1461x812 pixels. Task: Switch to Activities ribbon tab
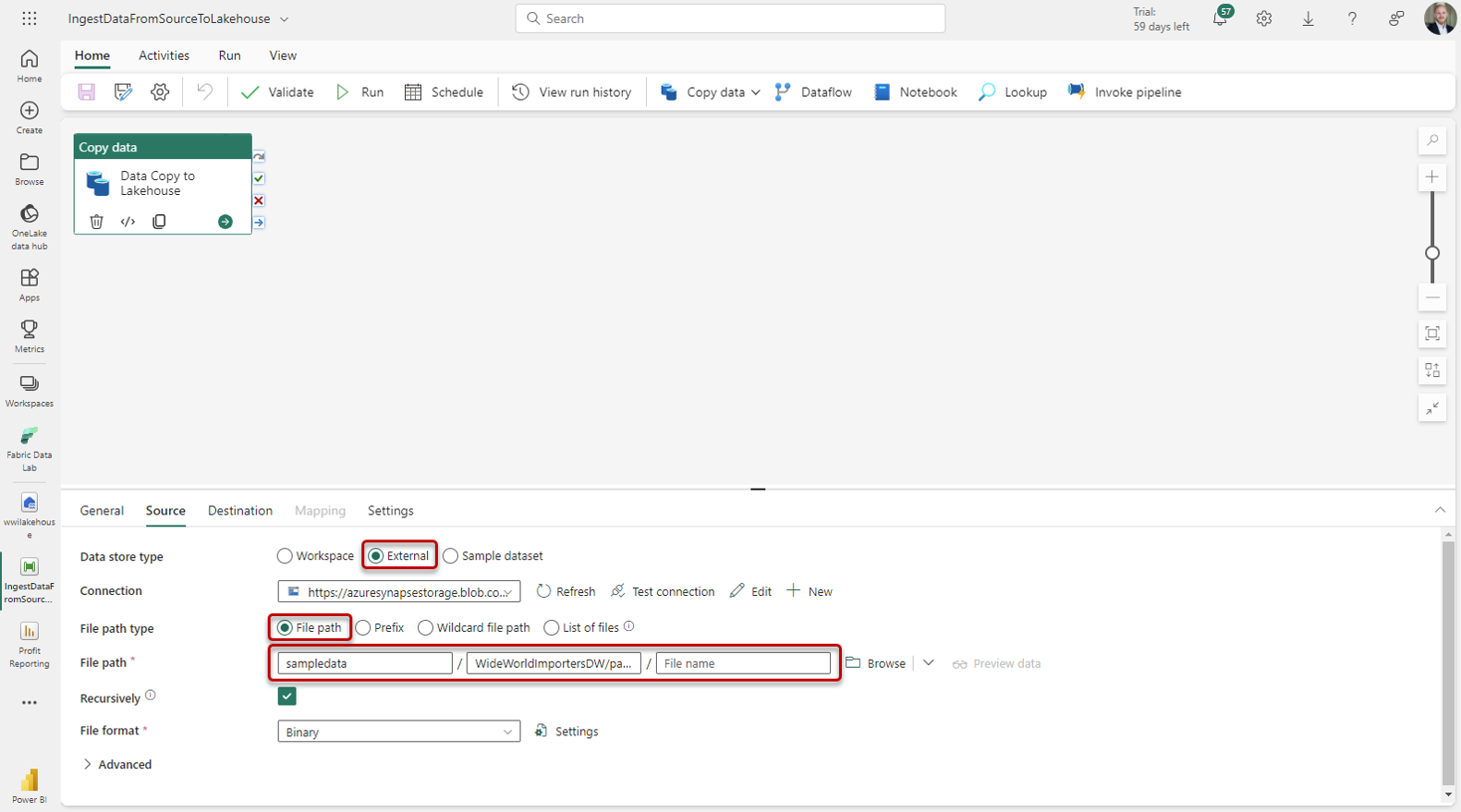point(164,55)
